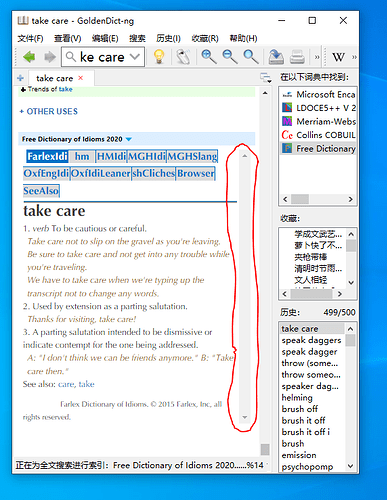Go forward with the gray right arrow
Image resolution: width=387 pixels, height=500 pixels.
[x=50, y=57]
